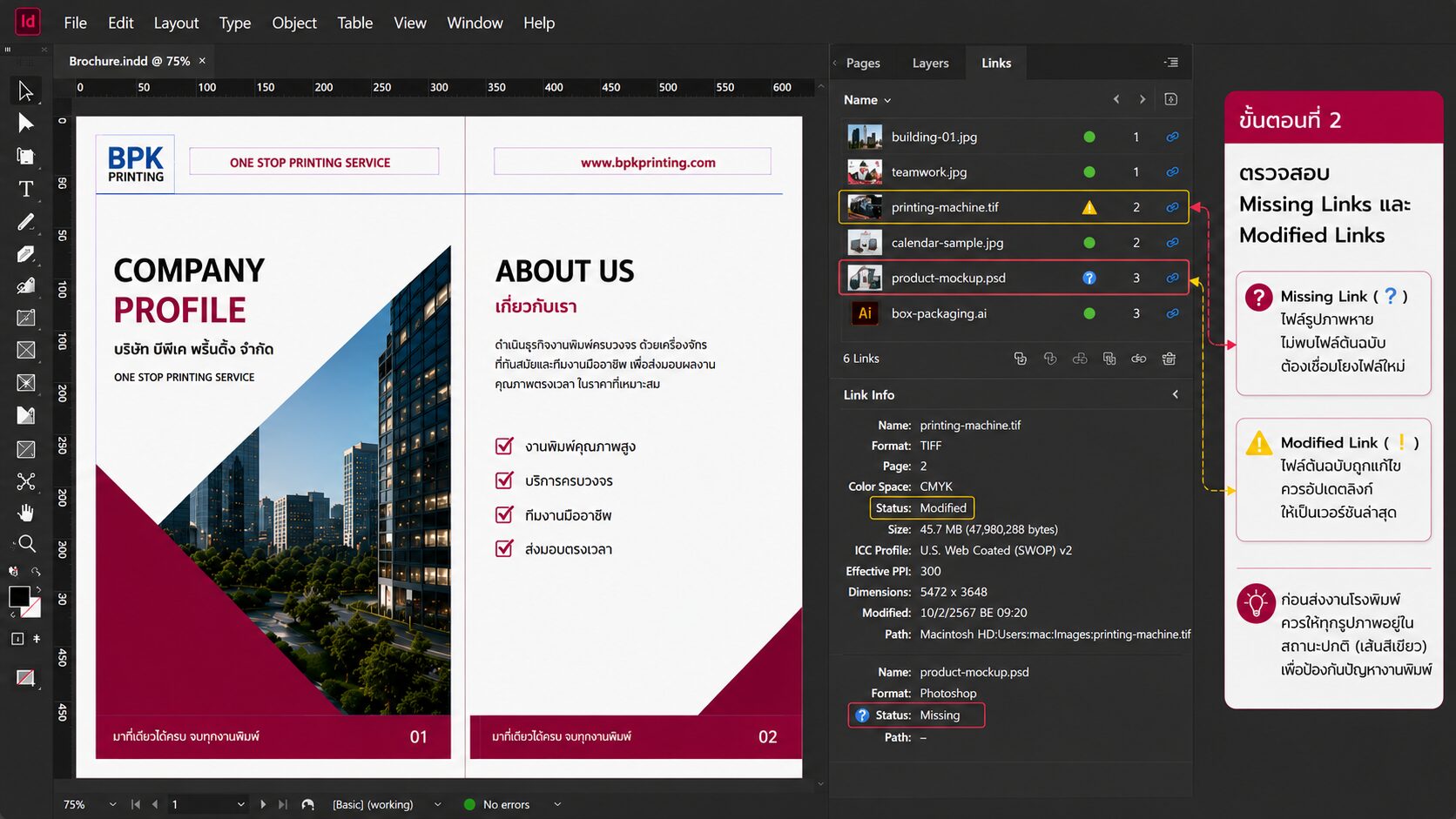Click yellow warning icon on printing-machine.tif row

coord(1089,207)
